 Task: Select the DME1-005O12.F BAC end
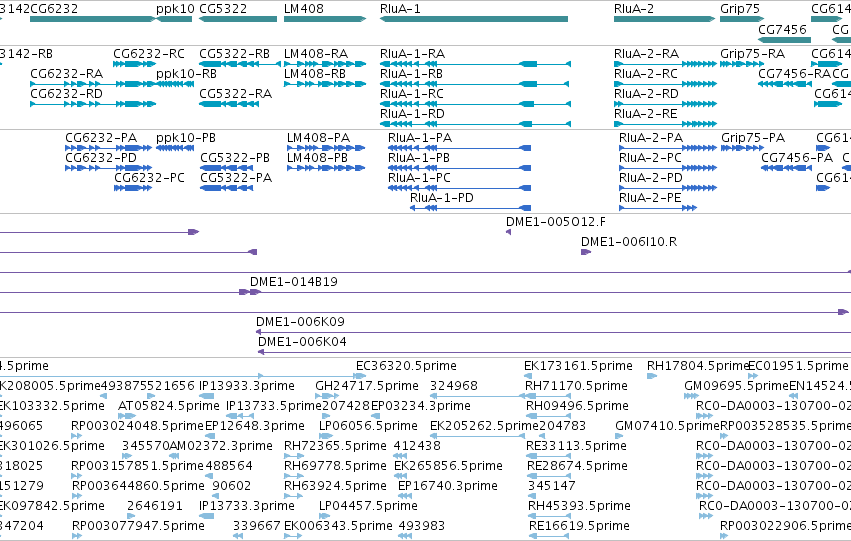(x=509, y=232)
